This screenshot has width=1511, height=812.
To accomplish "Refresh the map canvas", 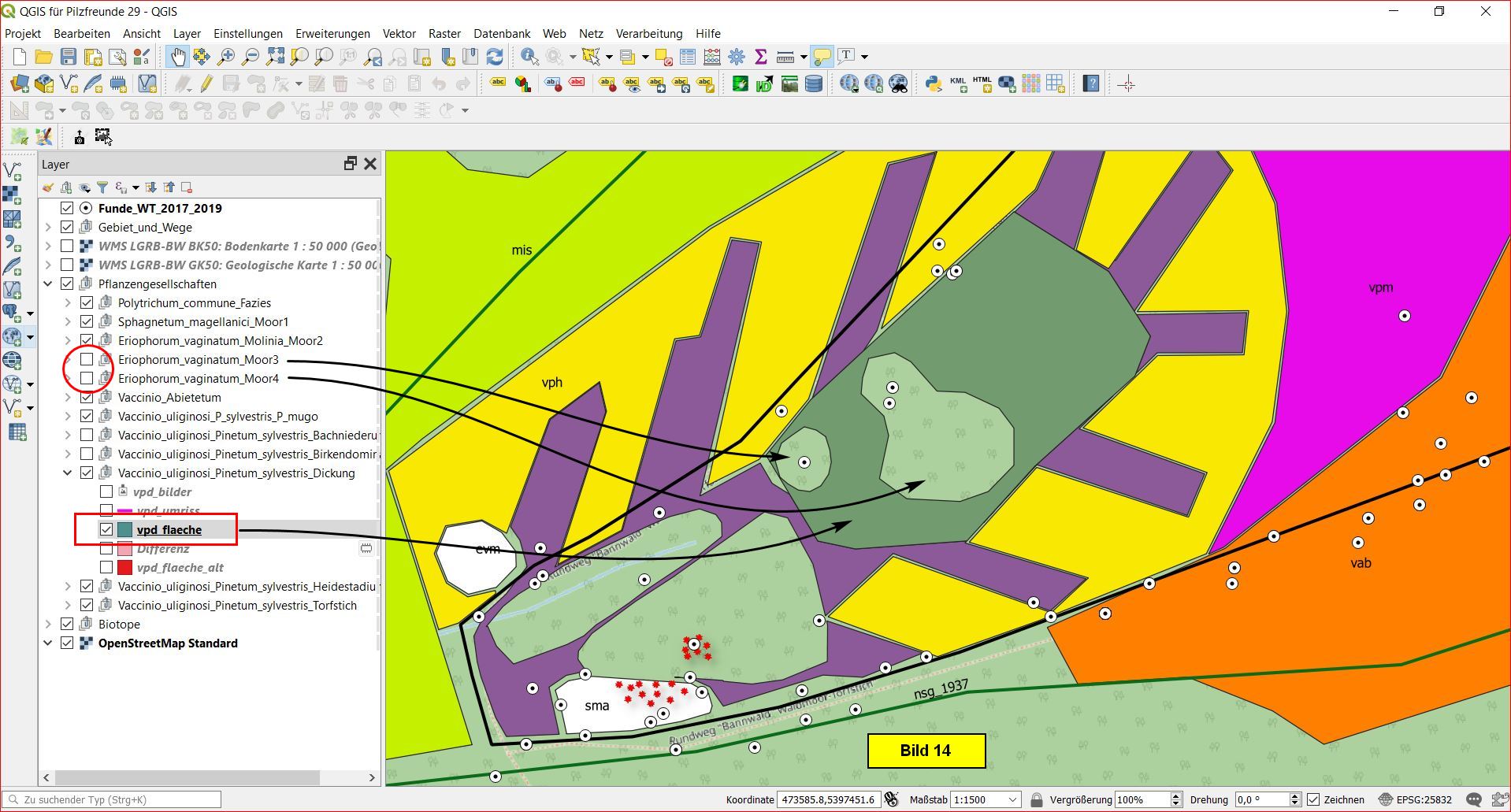I will (495, 57).
